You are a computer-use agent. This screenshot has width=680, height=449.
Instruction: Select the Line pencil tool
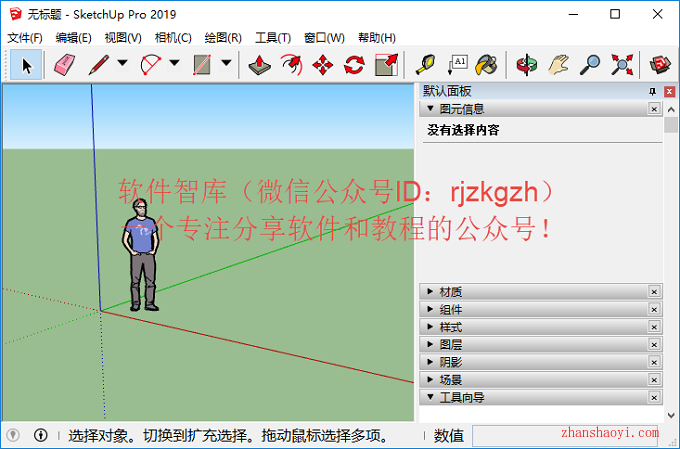pyautogui.click(x=98, y=65)
